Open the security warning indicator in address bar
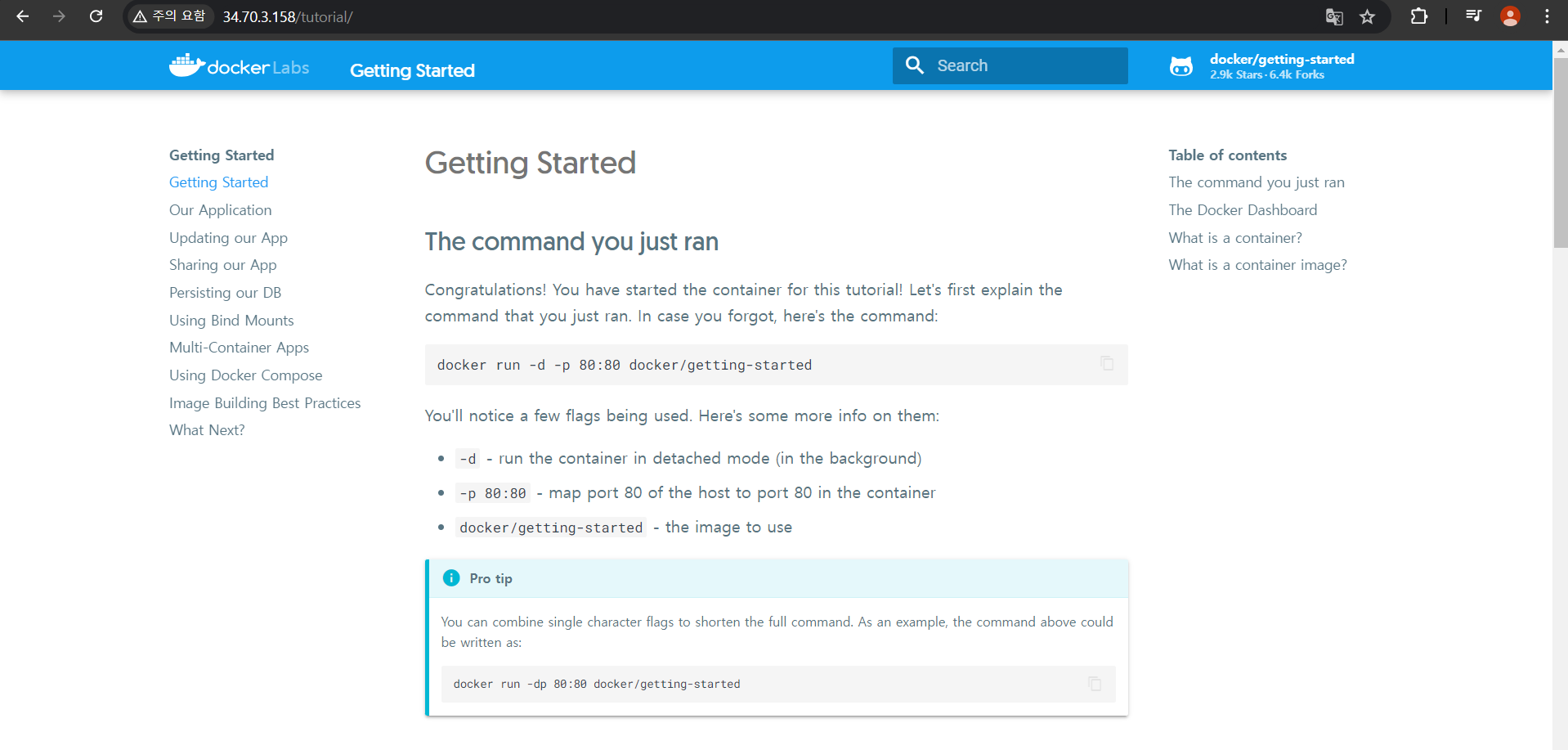This screenshot has width=1568, height=750. (x=170, y=16)
